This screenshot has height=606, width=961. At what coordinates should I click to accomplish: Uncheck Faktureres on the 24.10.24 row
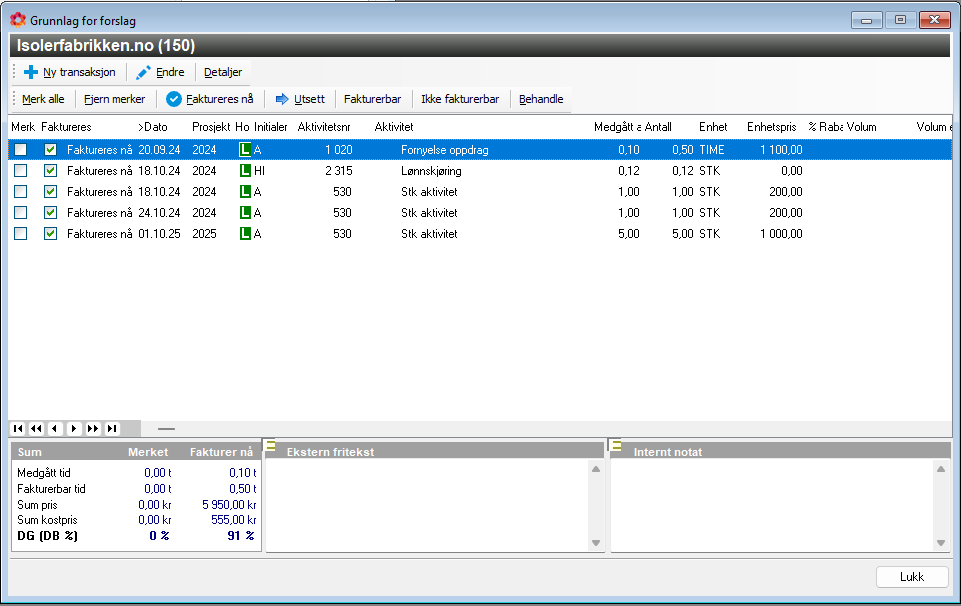(51, 213)
